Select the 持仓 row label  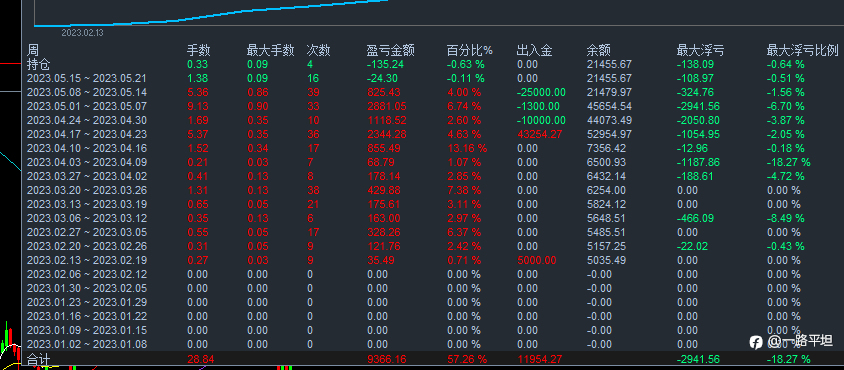point(38,65)
